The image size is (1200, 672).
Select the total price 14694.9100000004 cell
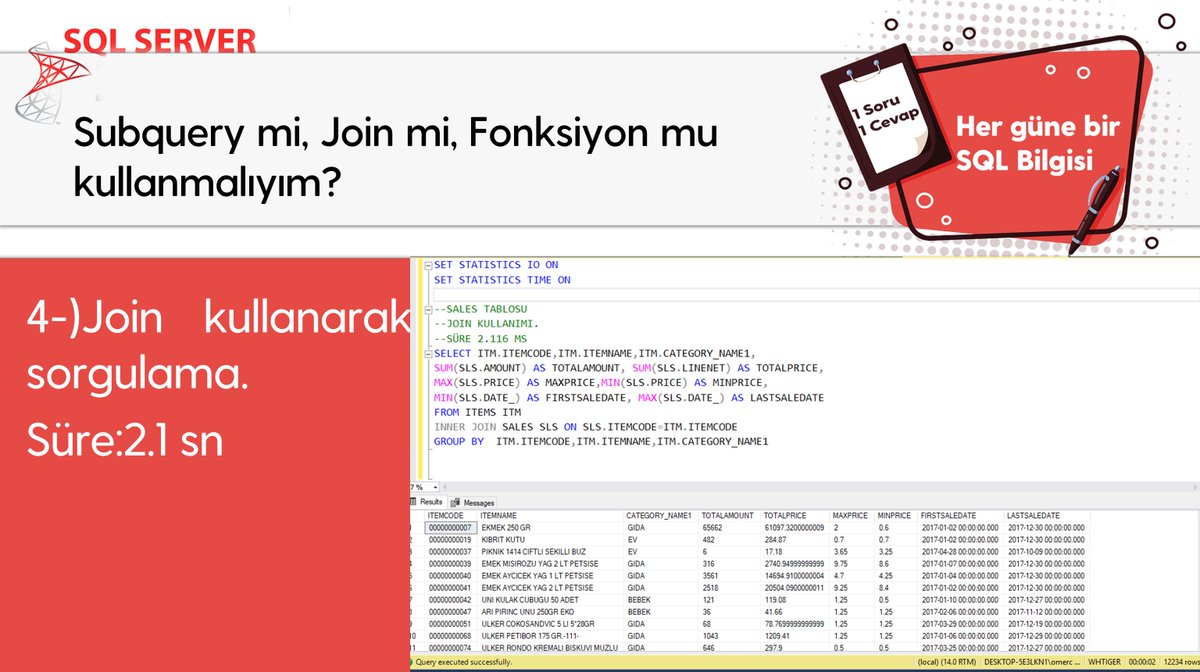click(795, 575)
